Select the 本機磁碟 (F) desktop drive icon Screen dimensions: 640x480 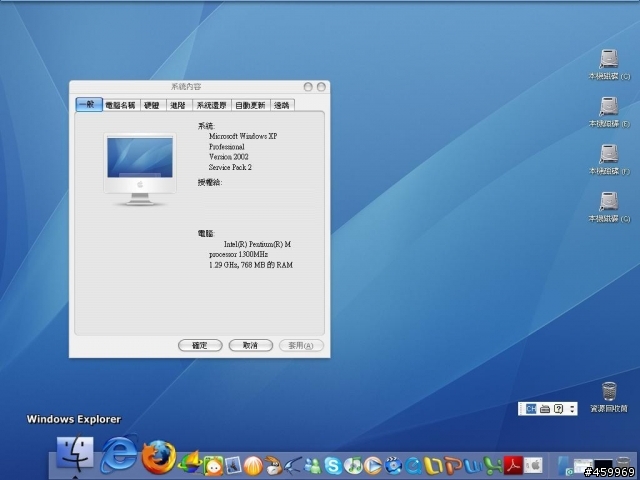(x=609, y=160)
